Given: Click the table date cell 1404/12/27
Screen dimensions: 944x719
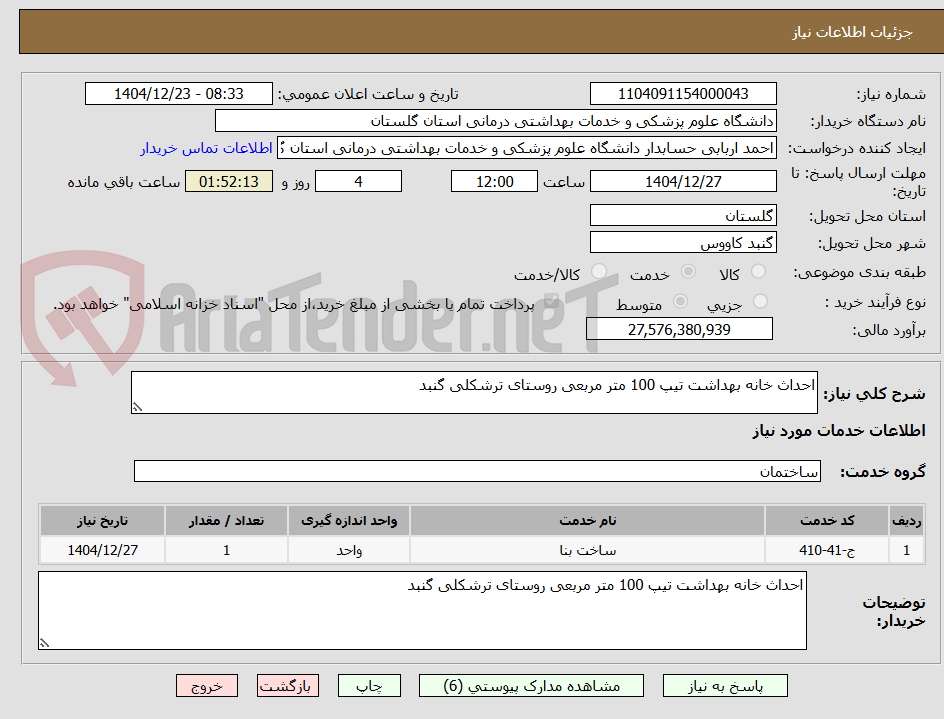Looking at the screenshot, I should pyautogui.click(x=102, y=550).
